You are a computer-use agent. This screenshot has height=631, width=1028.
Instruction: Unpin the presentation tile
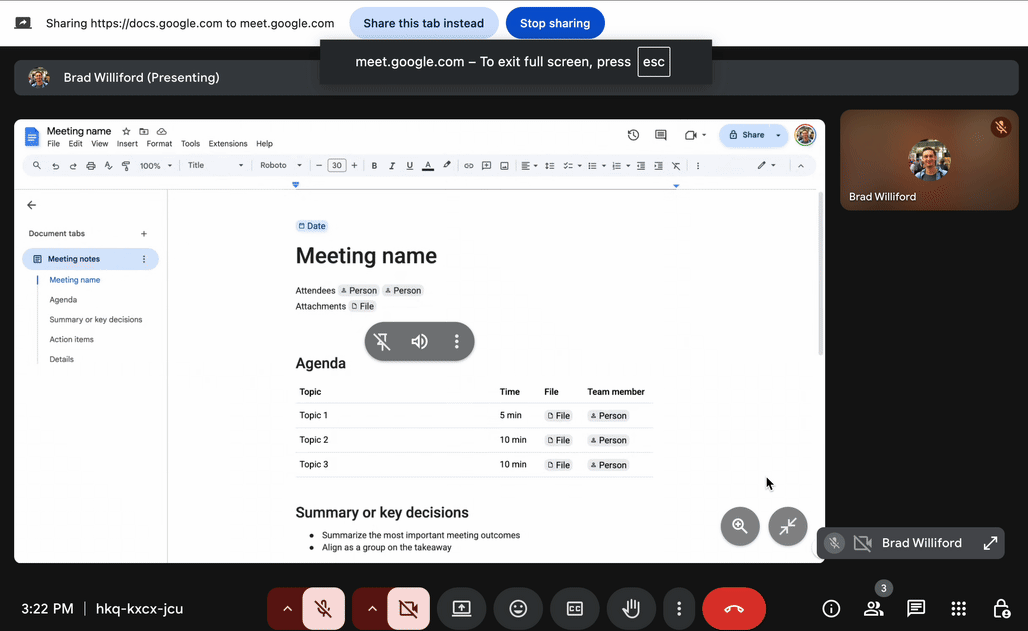[382, 342]
